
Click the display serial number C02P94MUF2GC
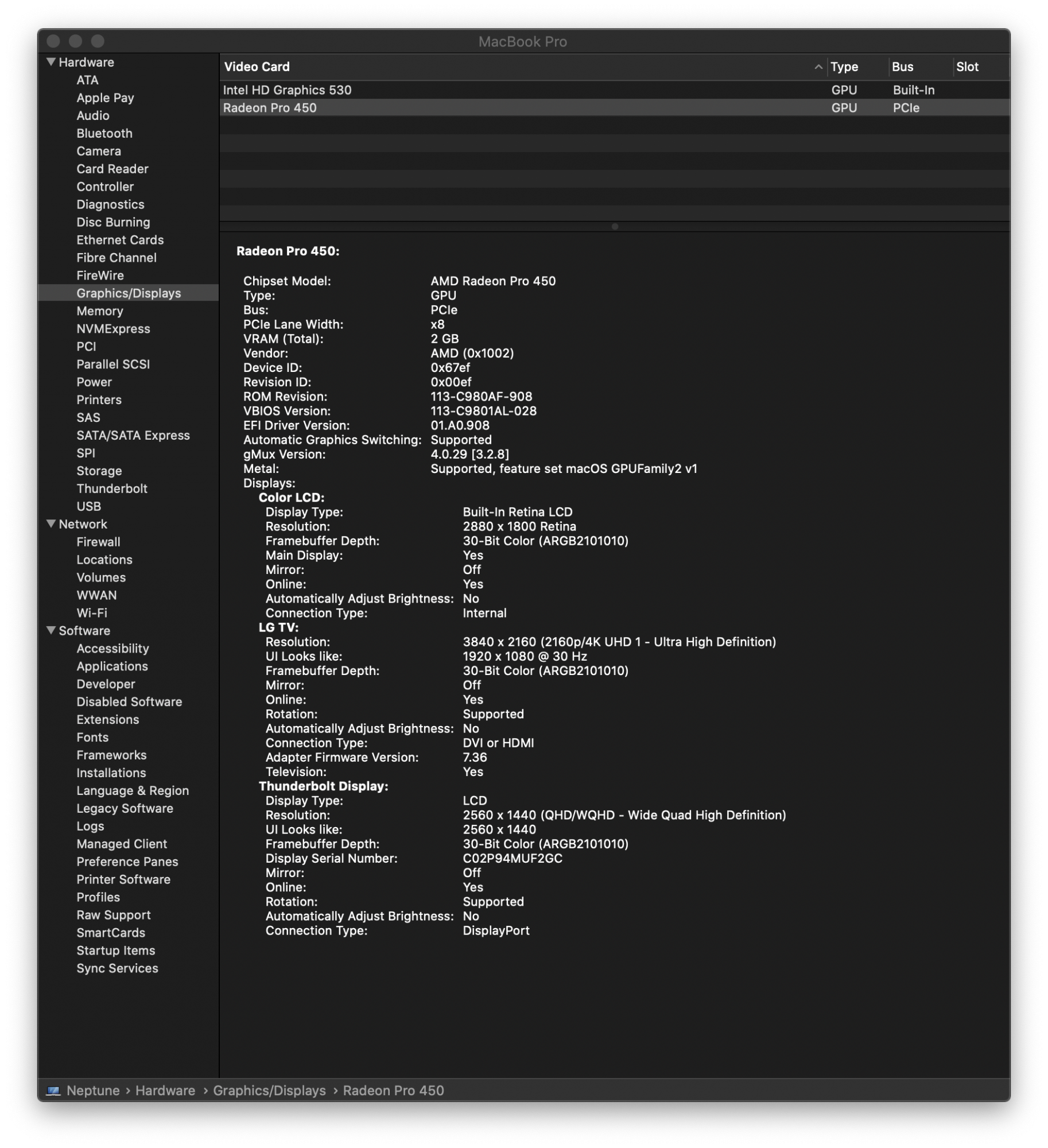[512, 858]
